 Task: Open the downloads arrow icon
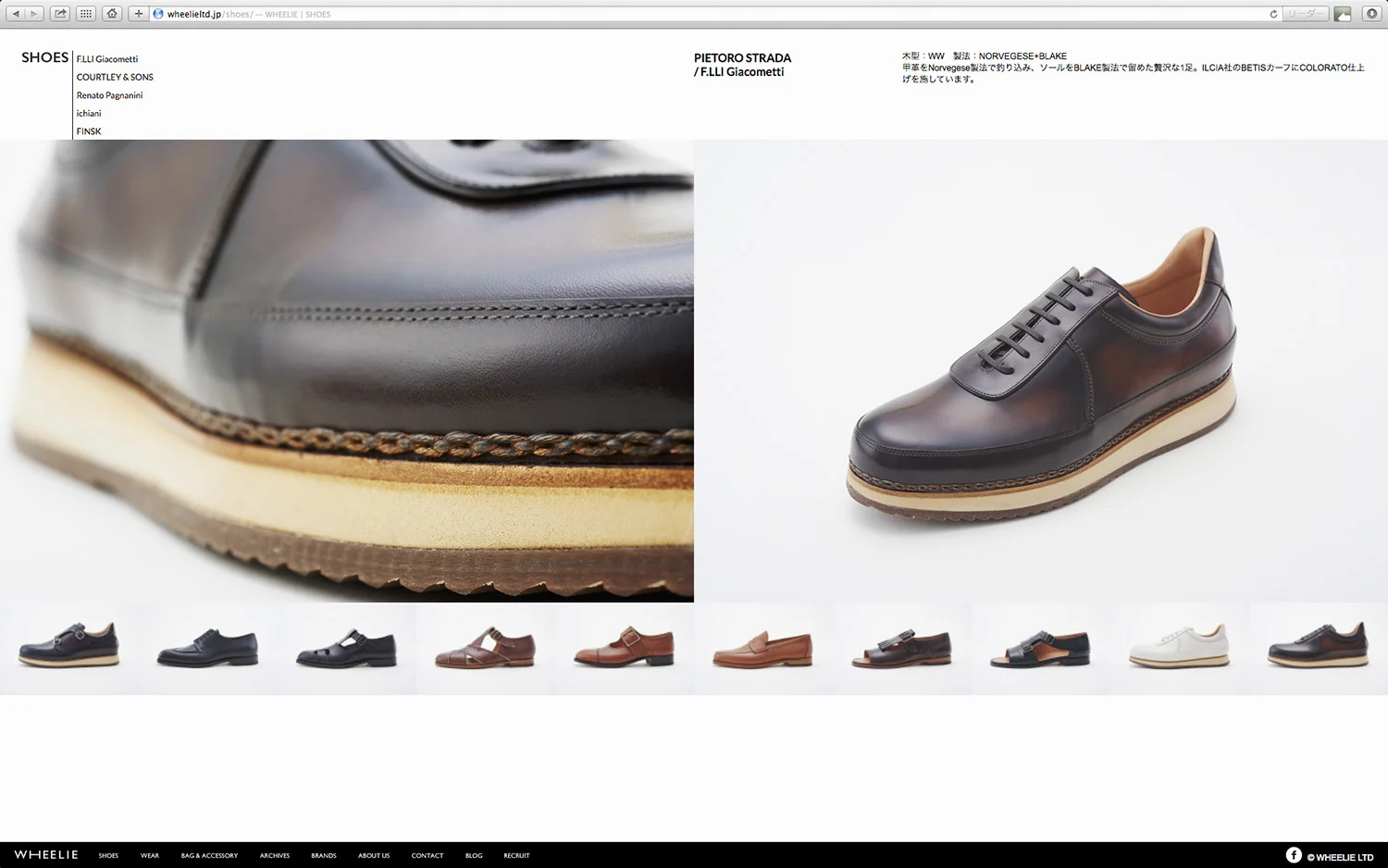point(1371,14)
